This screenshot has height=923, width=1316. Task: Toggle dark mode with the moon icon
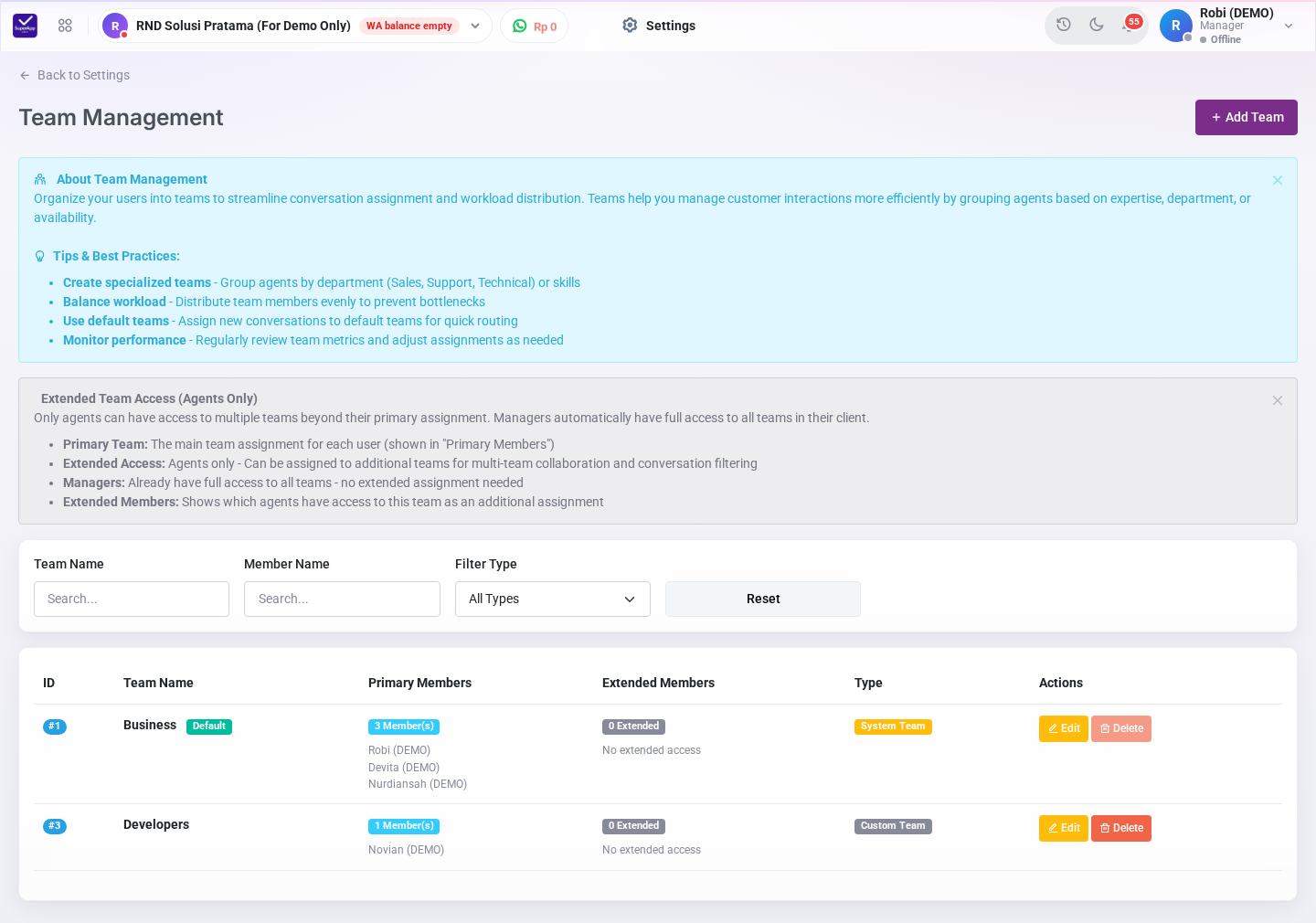pos(1097,25)
